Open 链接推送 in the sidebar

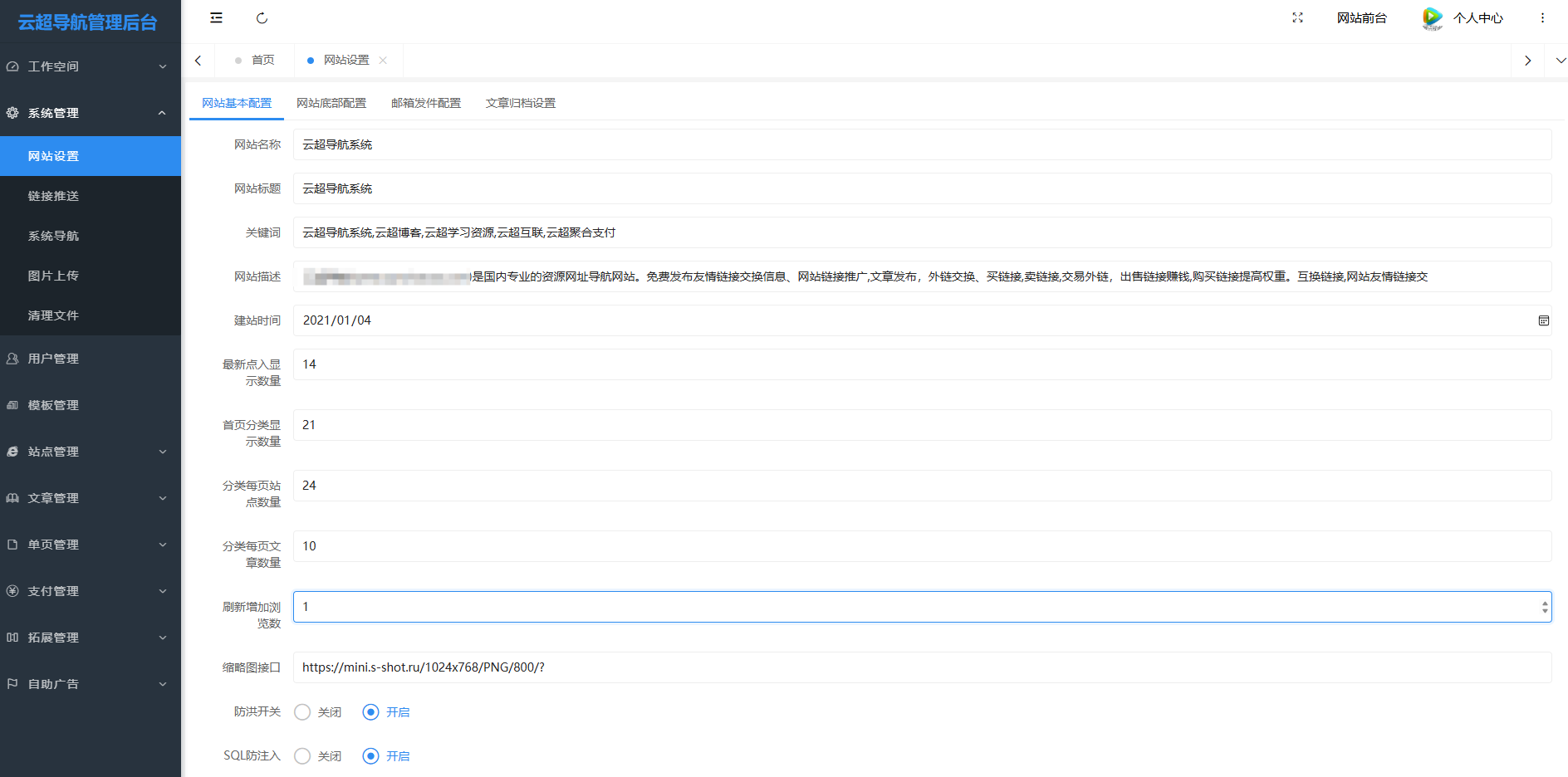(53, 196)
